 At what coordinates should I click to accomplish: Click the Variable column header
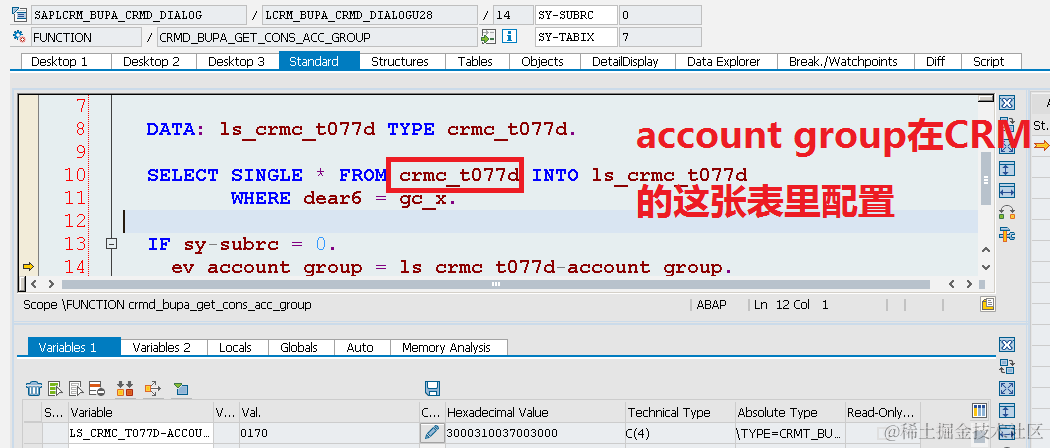tap(140, 413)
